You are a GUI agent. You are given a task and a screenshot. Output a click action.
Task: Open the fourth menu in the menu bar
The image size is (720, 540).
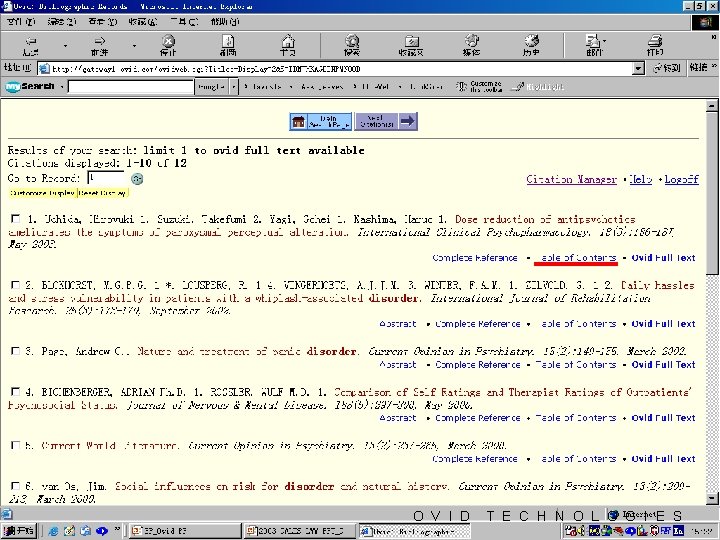[x=143, y=22]
